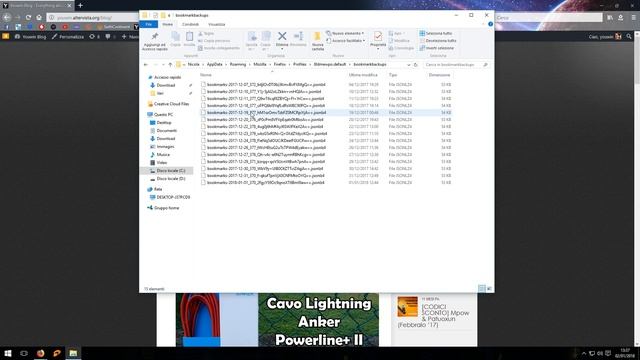640x360 pixels.
Task: Switch to the Home ribbon tab
Action: tap(167, 24)
